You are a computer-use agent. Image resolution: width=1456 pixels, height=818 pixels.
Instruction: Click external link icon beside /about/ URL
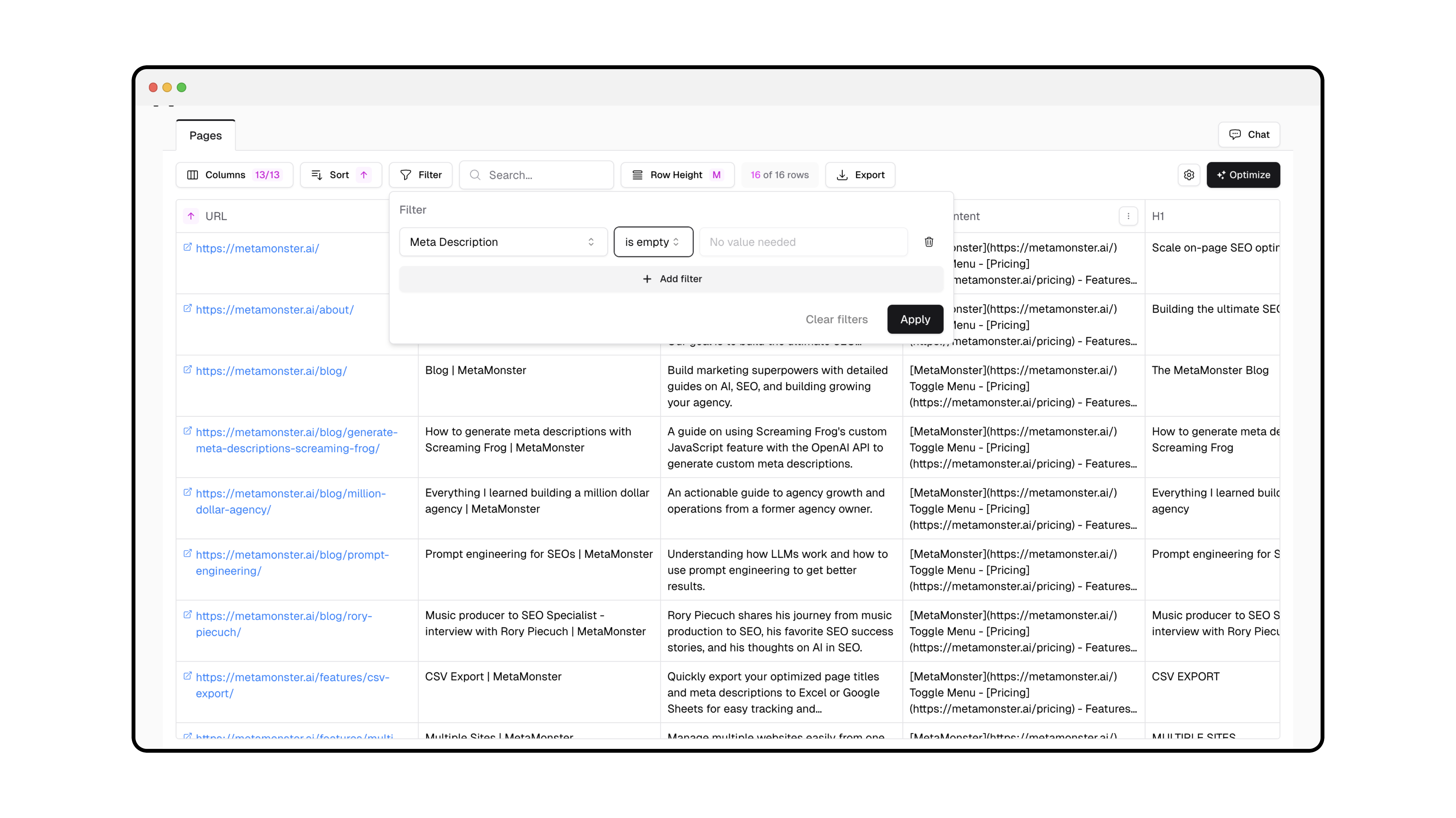coord(188,309)
